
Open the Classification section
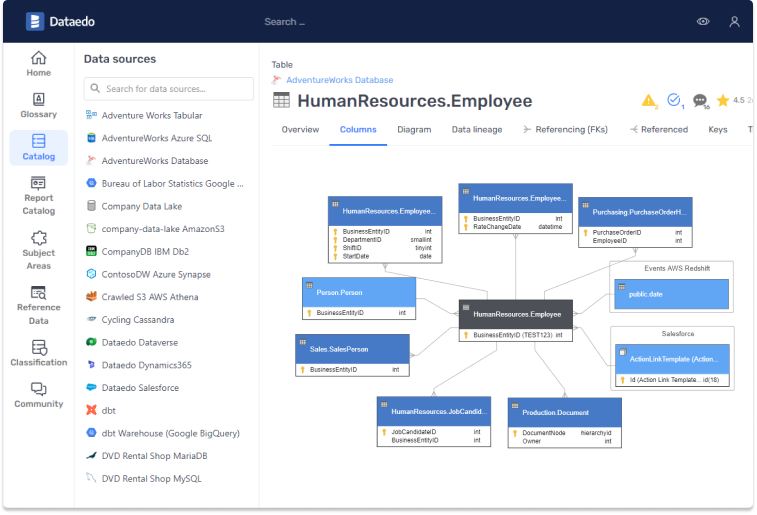(38, 353)
